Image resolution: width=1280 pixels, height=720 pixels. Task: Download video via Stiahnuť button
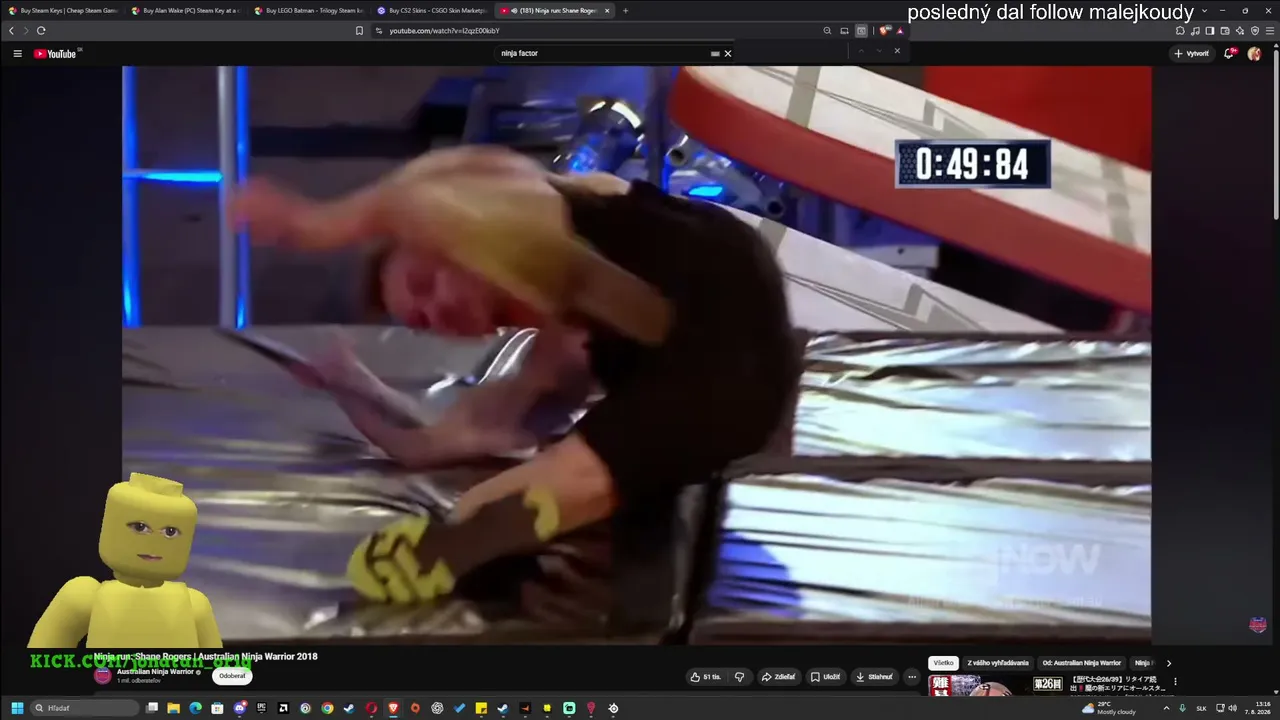pyautogui.click(x=874, y=677)
